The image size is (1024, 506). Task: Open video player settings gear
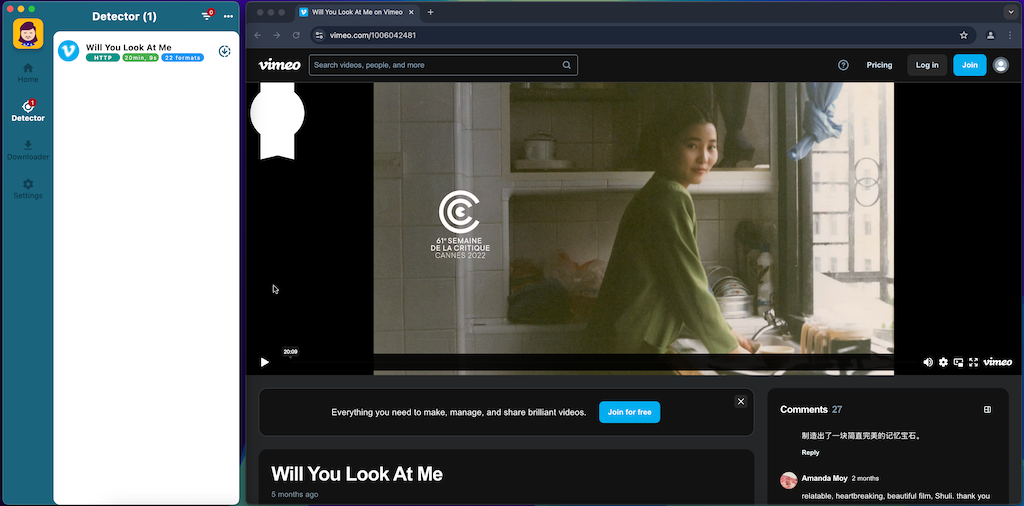(943, 362)
